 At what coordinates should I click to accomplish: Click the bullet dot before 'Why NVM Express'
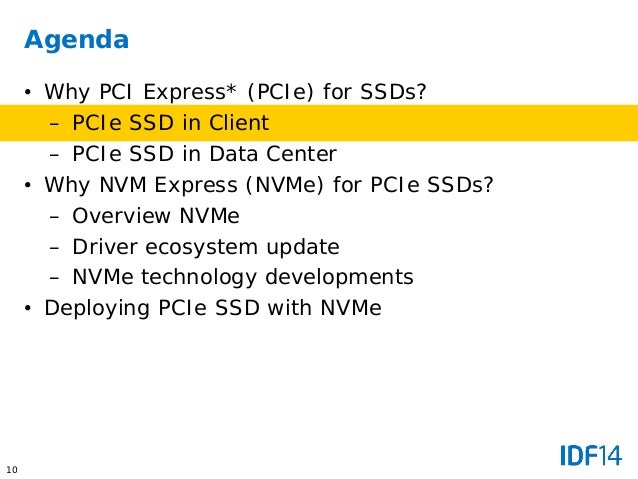[28, 185]
